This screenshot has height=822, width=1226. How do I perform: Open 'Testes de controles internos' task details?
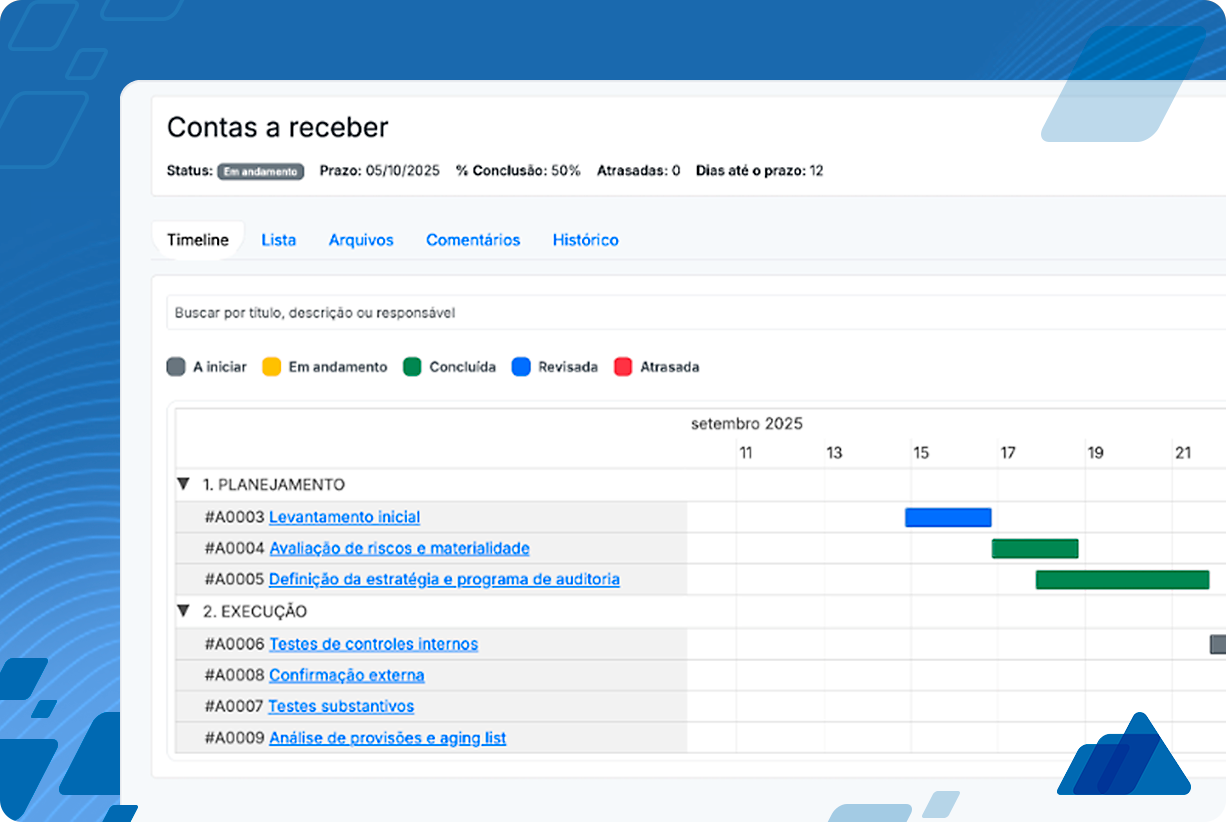(x=374, y=644)
